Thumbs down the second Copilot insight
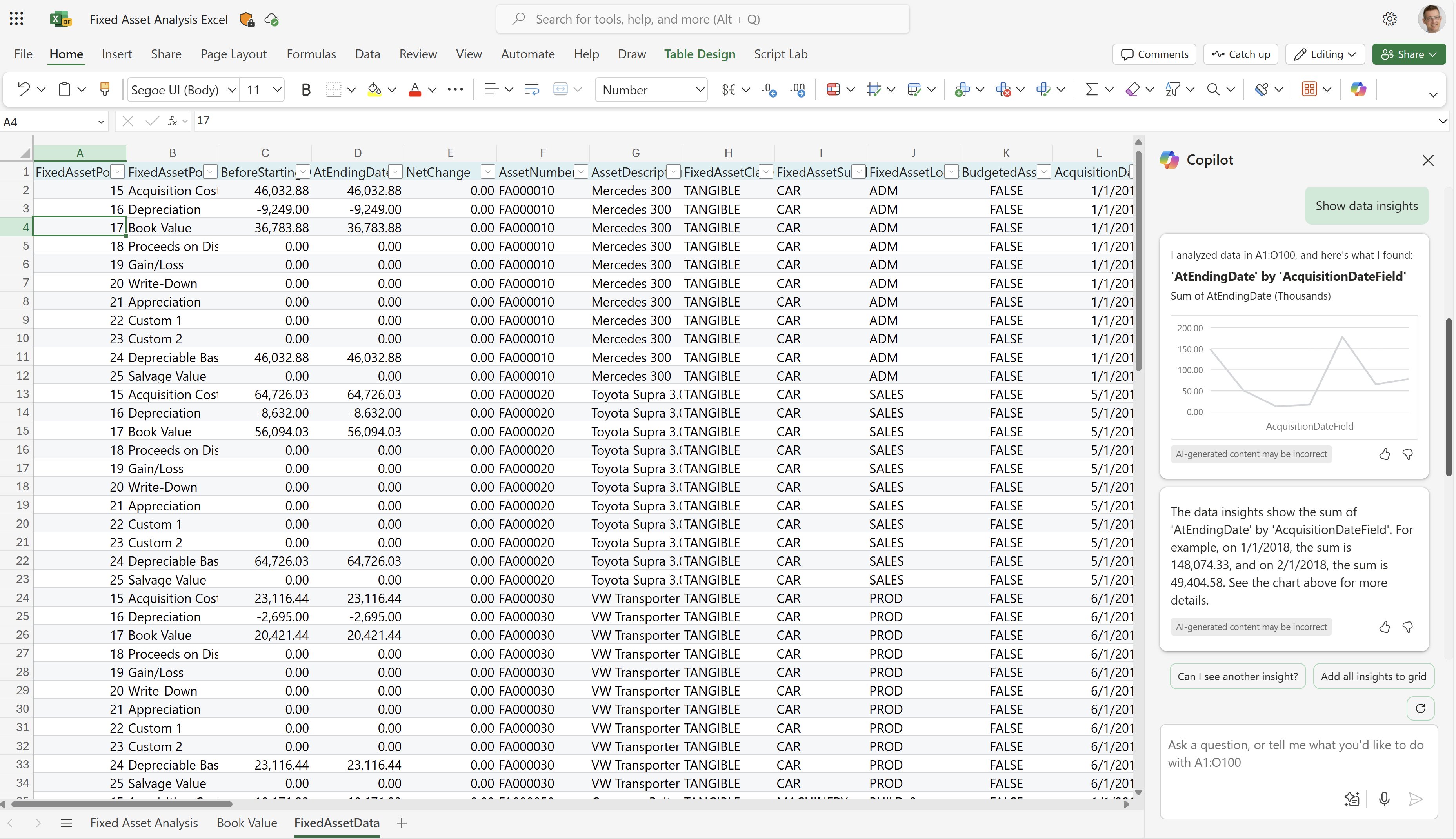The height and width of the screenshot is (839, 1456). [1408, 627]
